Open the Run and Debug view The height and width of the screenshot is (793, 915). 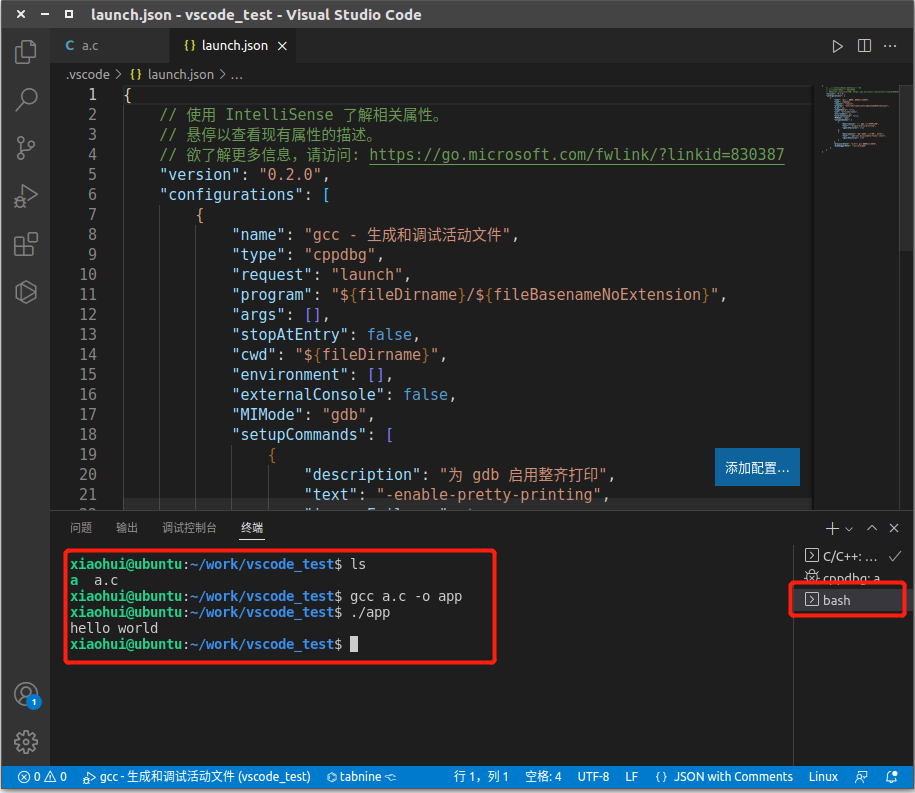25,196
